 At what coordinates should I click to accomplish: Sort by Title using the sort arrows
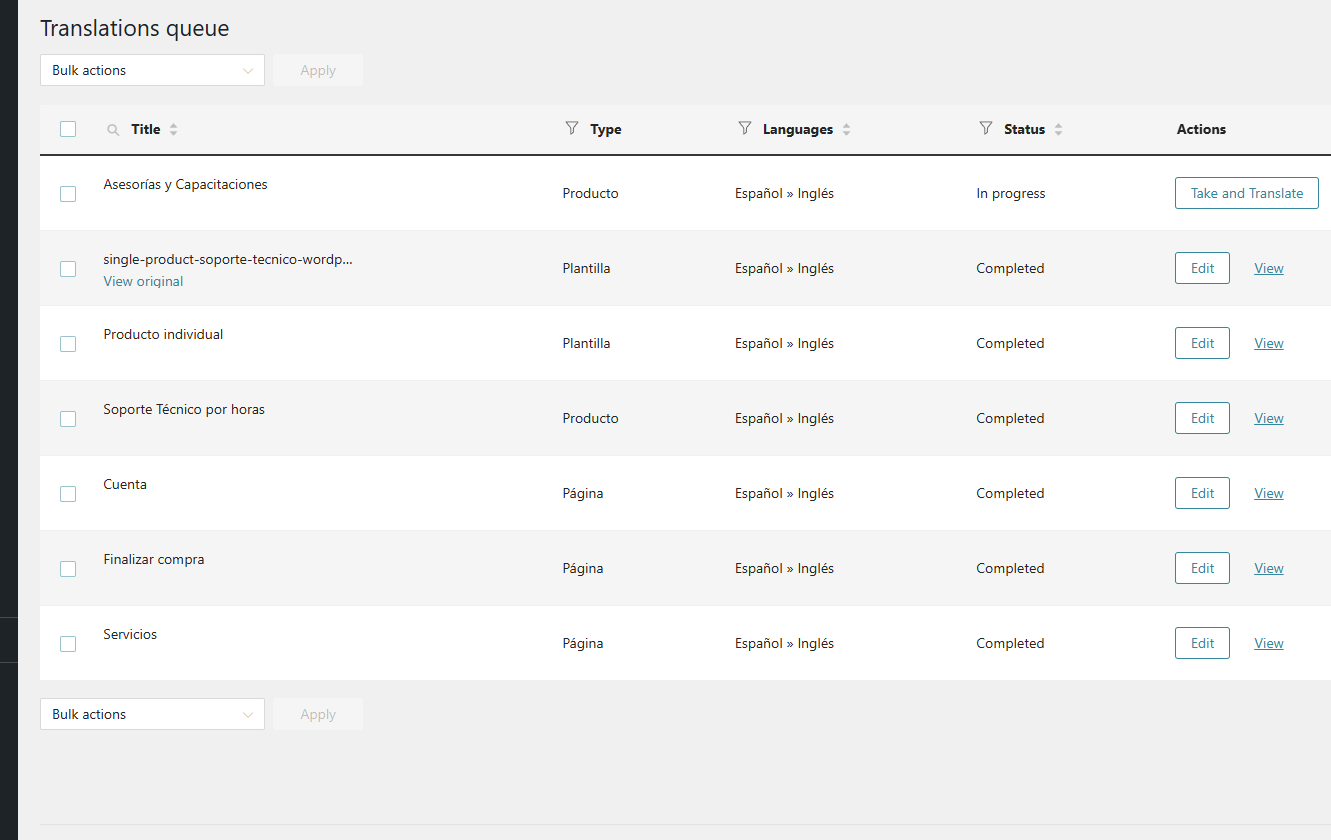174,130
